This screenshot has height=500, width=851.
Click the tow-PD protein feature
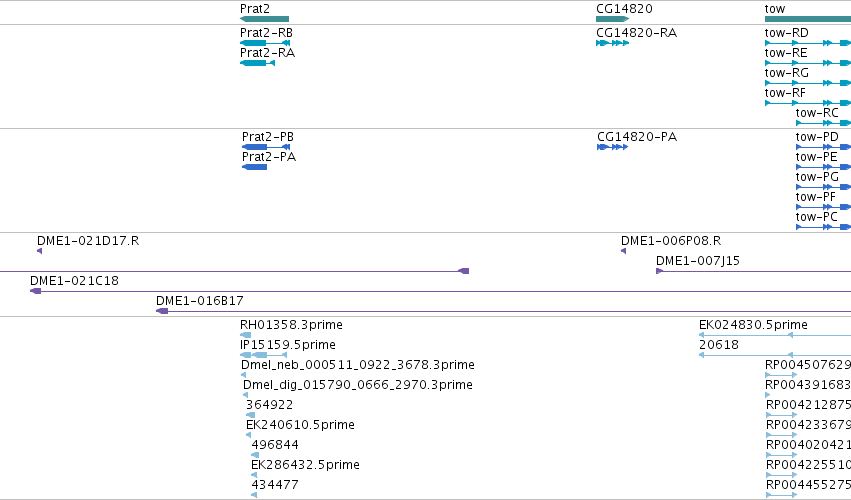(x=823, y=147)
